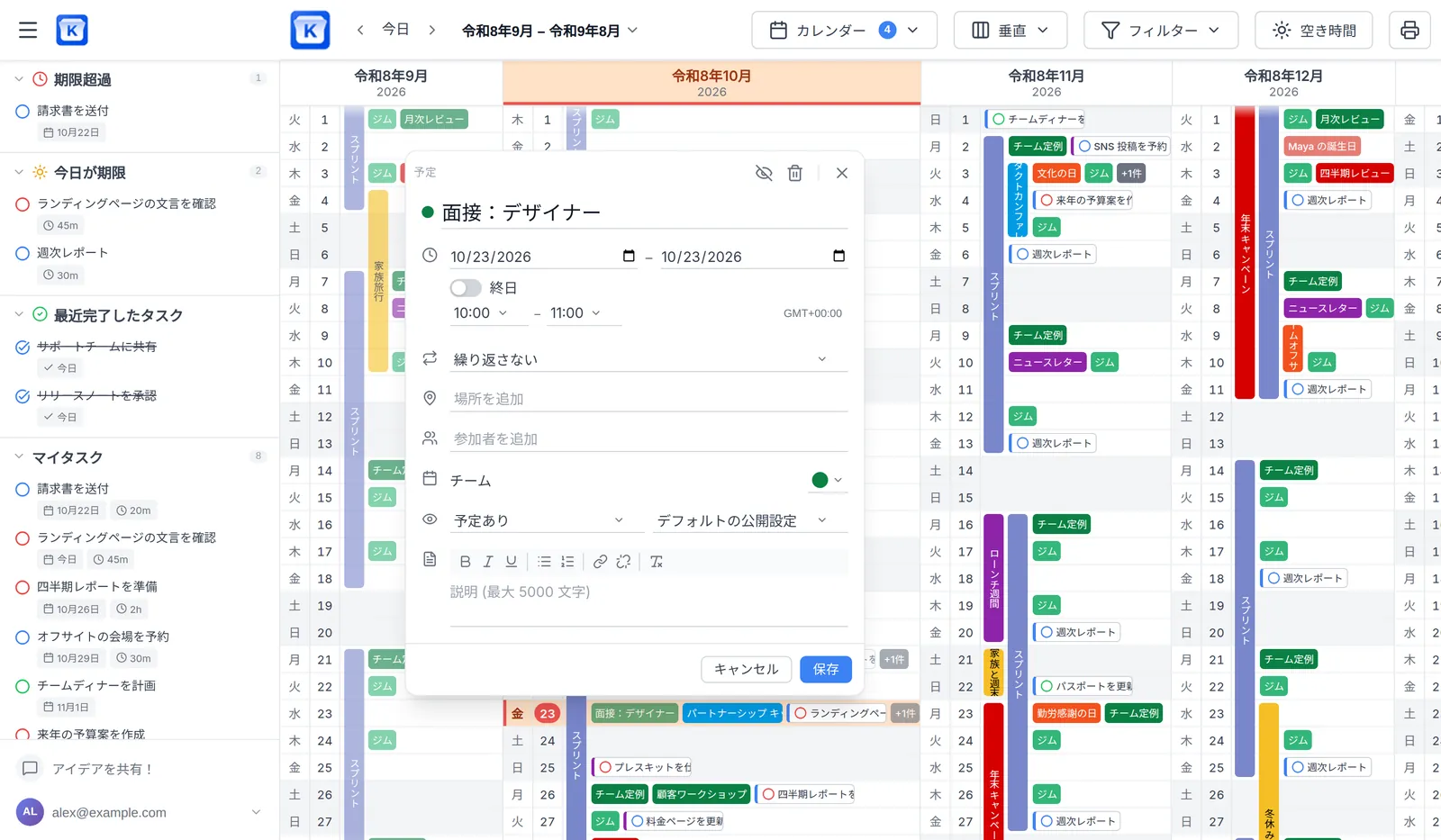
Task: Insert numbered list in description
Action: [x=567, y=562]
